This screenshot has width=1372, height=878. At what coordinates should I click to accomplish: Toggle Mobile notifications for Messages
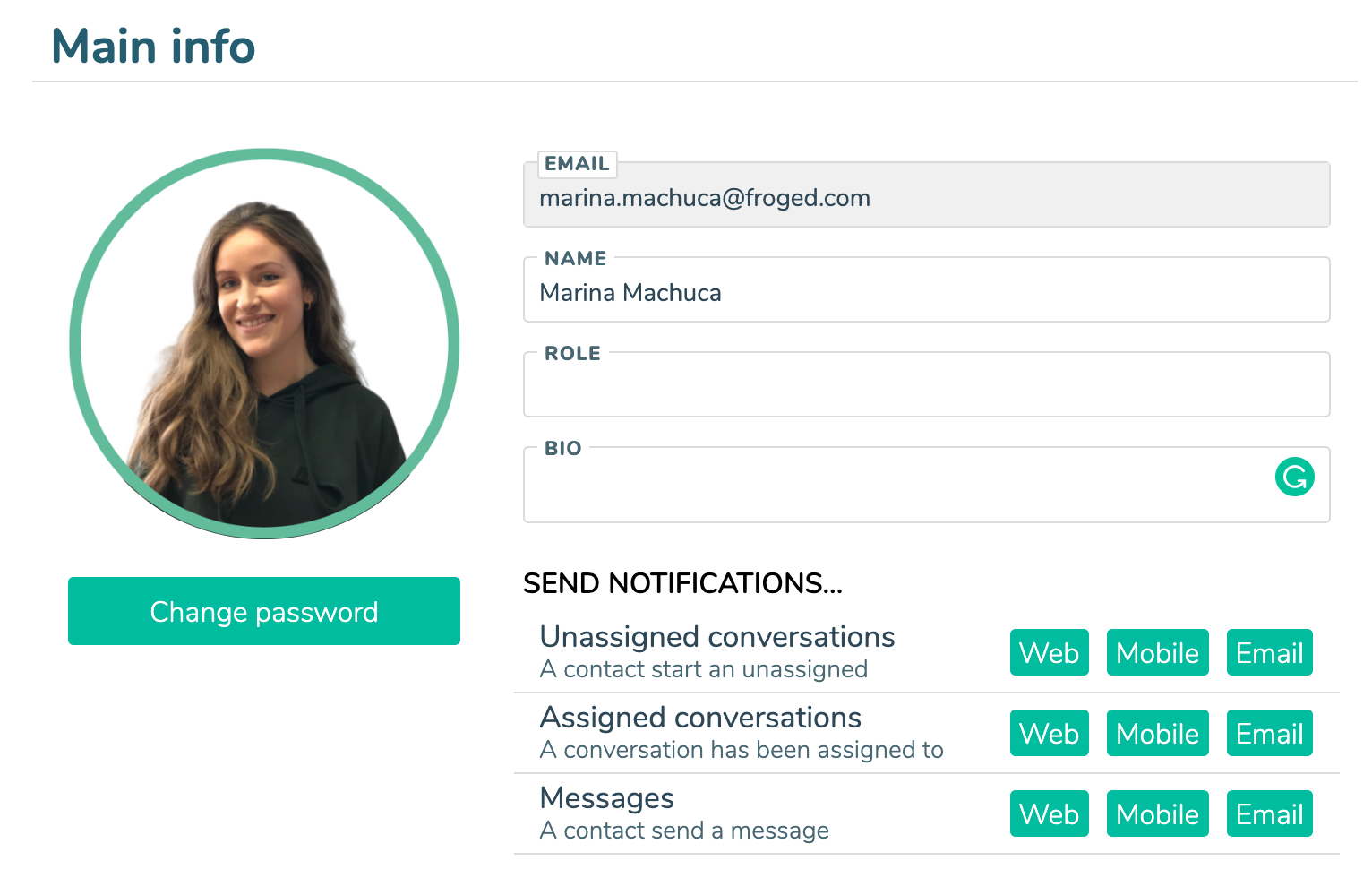click(x=1157, y=813)
